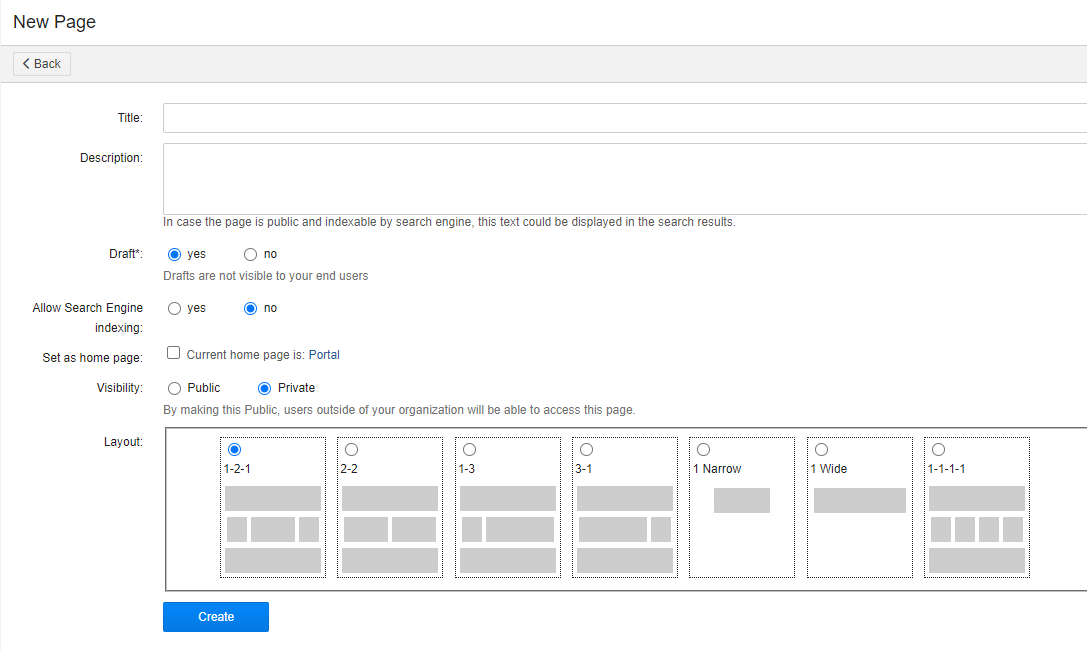
Task: Select the 1 Wide layout radio
Action: pos(821,450)
